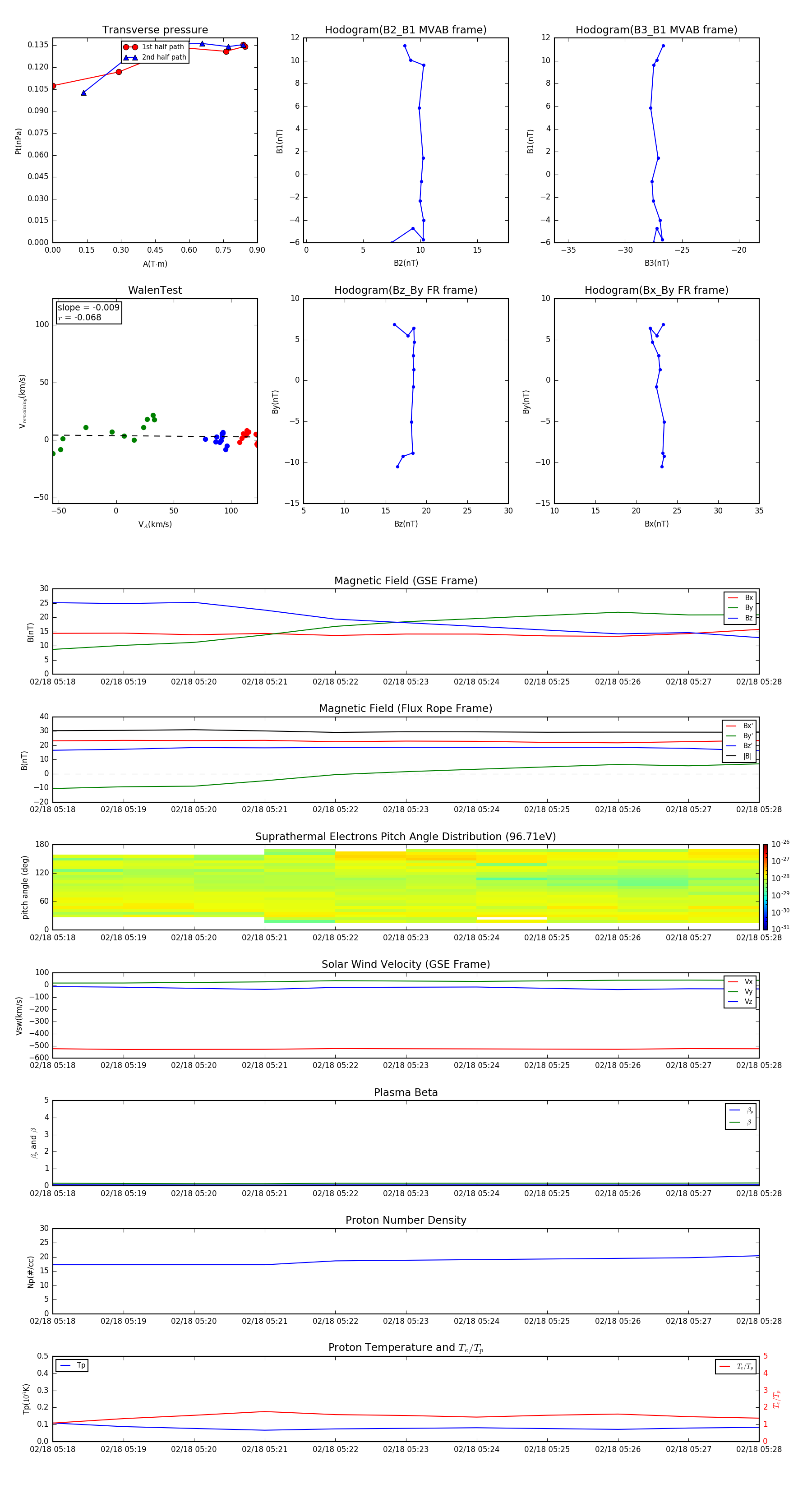812x1489 pixels.
Task: Click 'By' in the GSE magnetic field legend
Action: (748, 608)
